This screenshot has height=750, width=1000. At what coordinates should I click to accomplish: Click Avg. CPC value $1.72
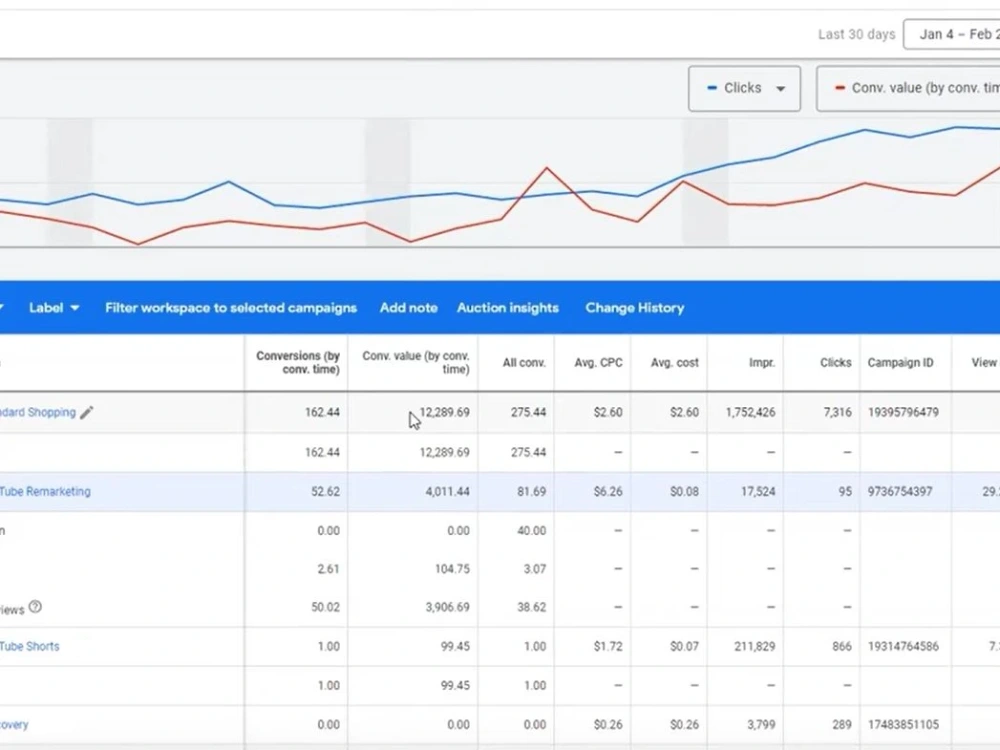click(608, 647)
